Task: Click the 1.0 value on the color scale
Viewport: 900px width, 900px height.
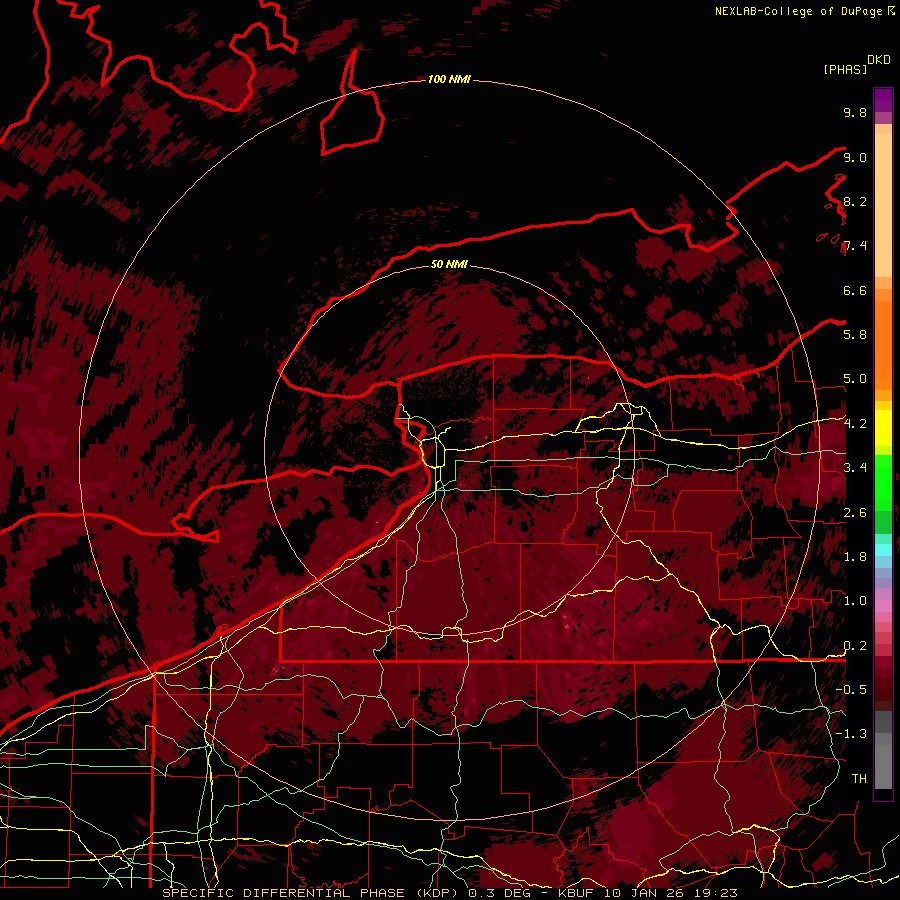Action: coord(855,601)
